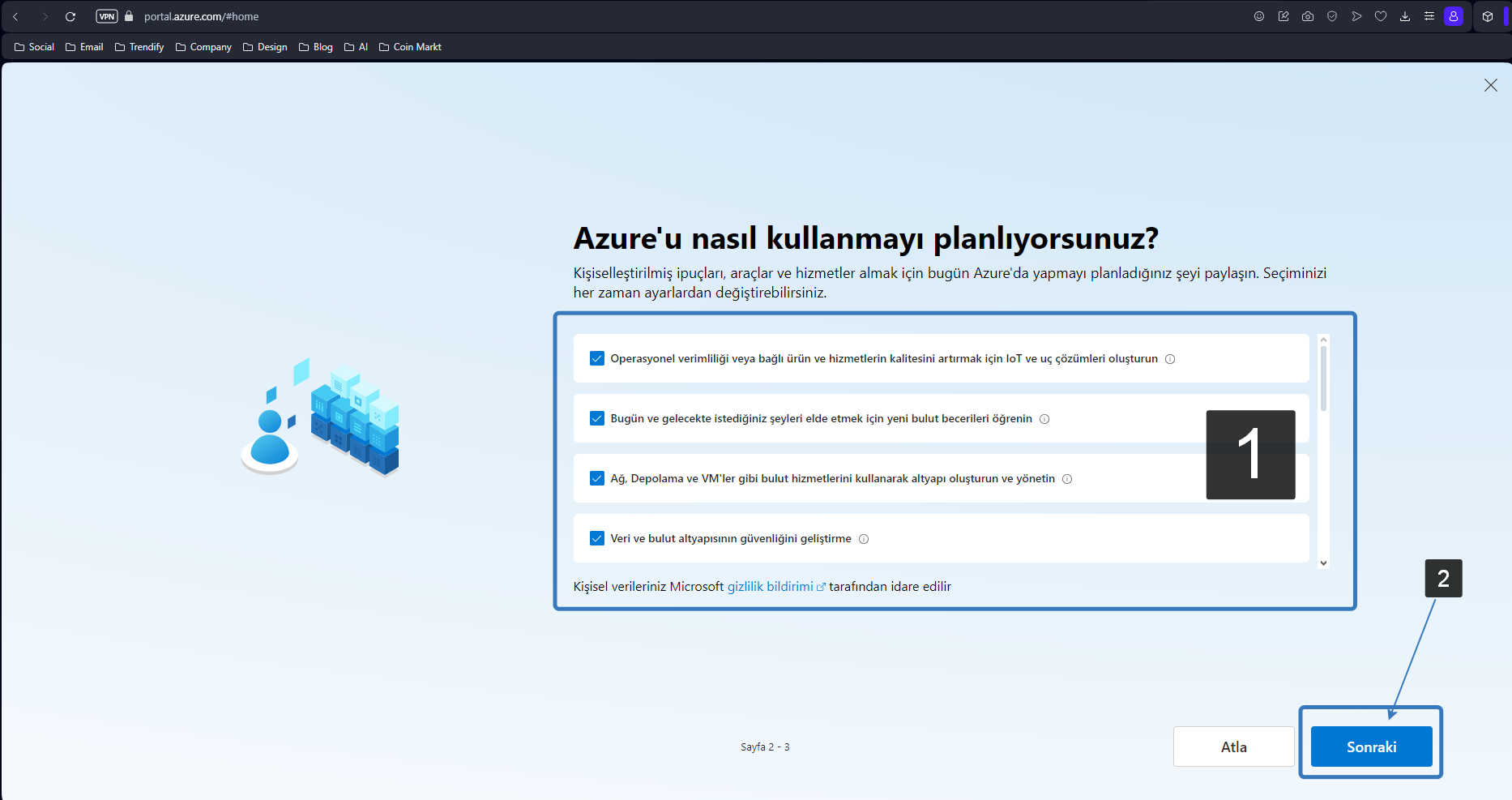
Task: Click the sliders settings icon in toolbar
Action: 1429,16
